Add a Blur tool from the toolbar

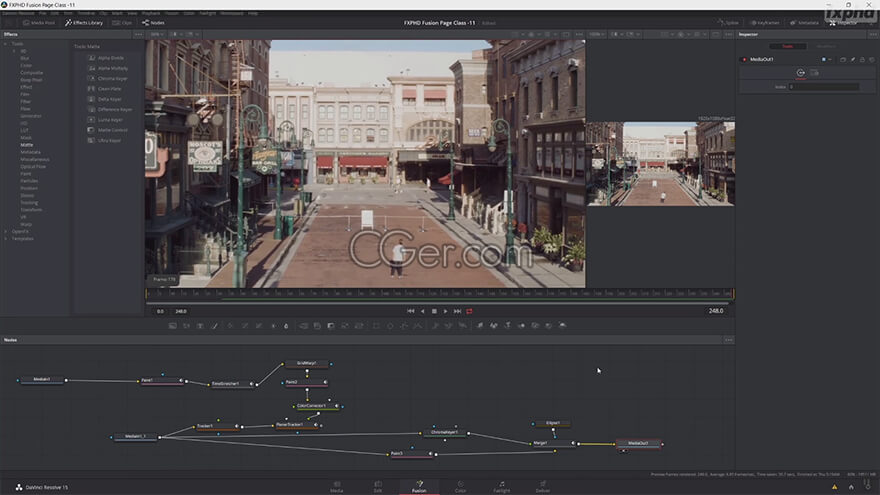286,326
